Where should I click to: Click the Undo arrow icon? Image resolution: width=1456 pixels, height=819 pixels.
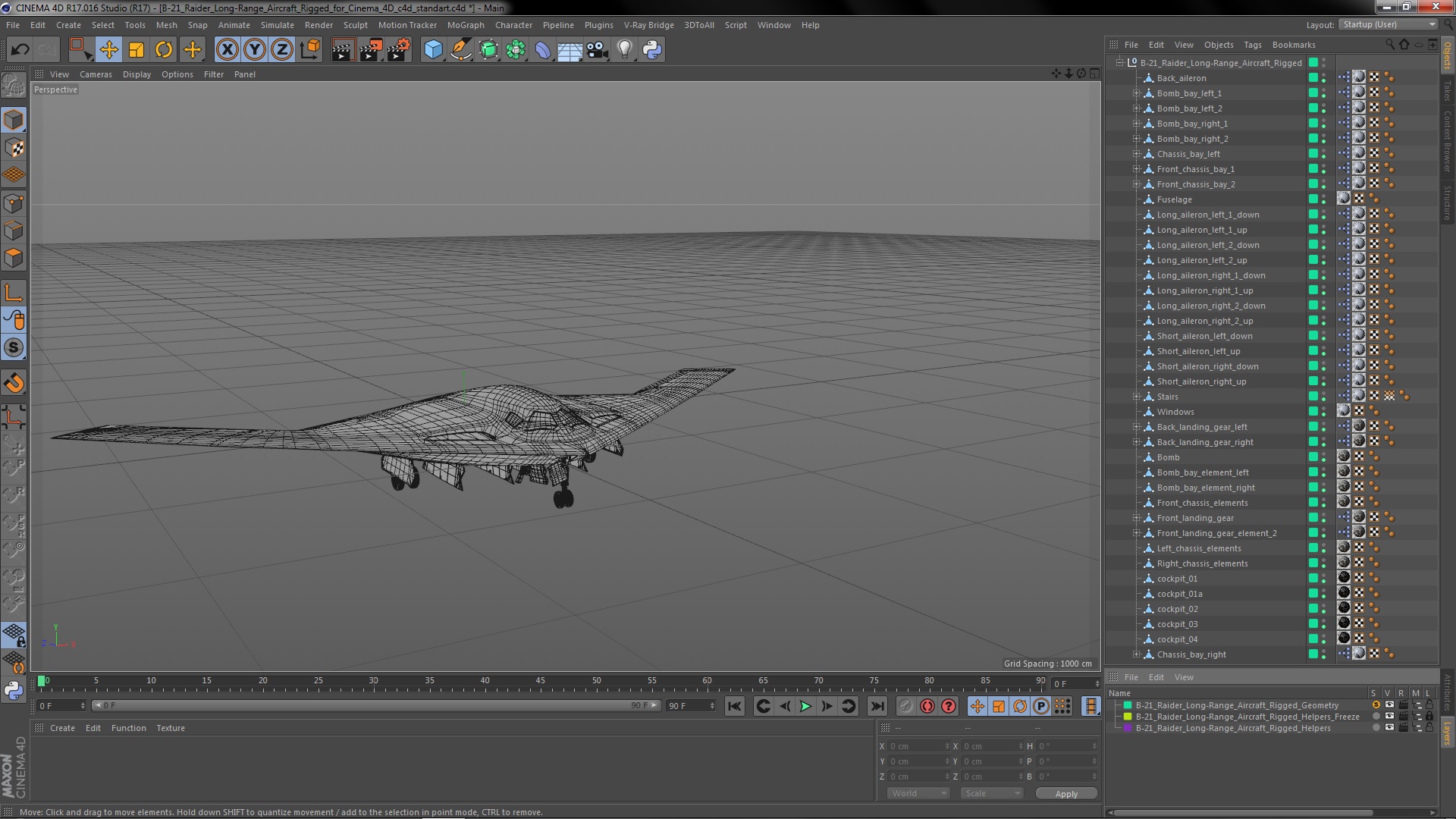click(20, 50)
